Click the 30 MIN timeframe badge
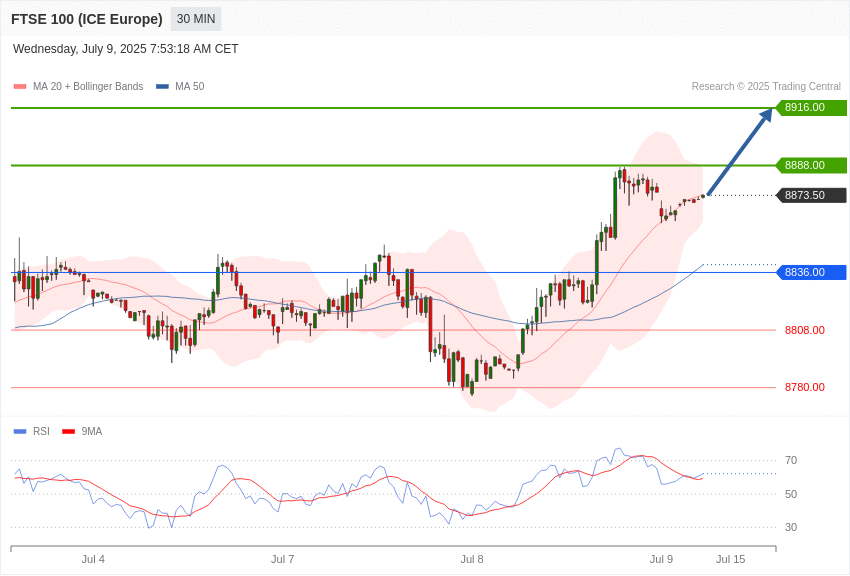850x576 pixels. pyautogui.click(x=196, y=19)
